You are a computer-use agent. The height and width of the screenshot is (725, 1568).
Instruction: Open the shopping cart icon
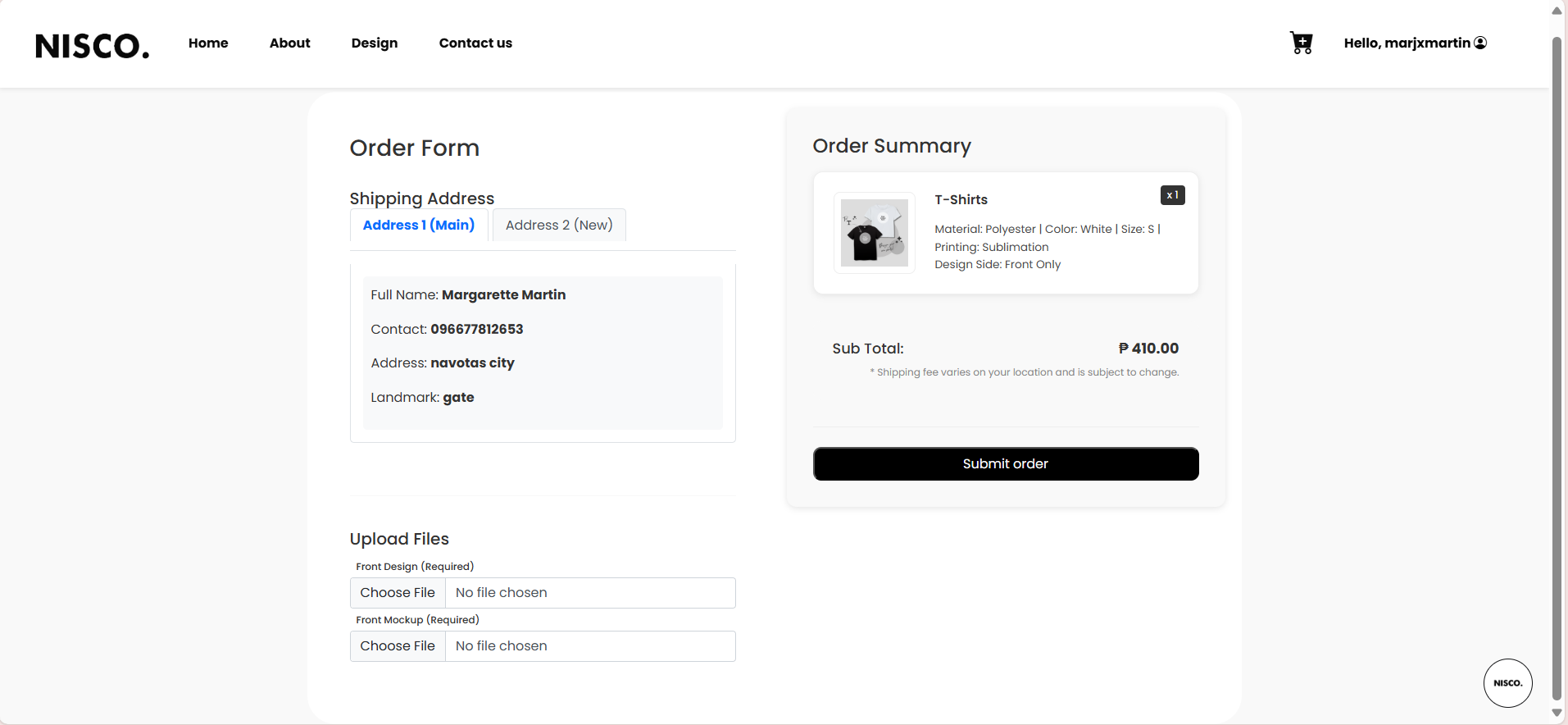[1301, 43]
